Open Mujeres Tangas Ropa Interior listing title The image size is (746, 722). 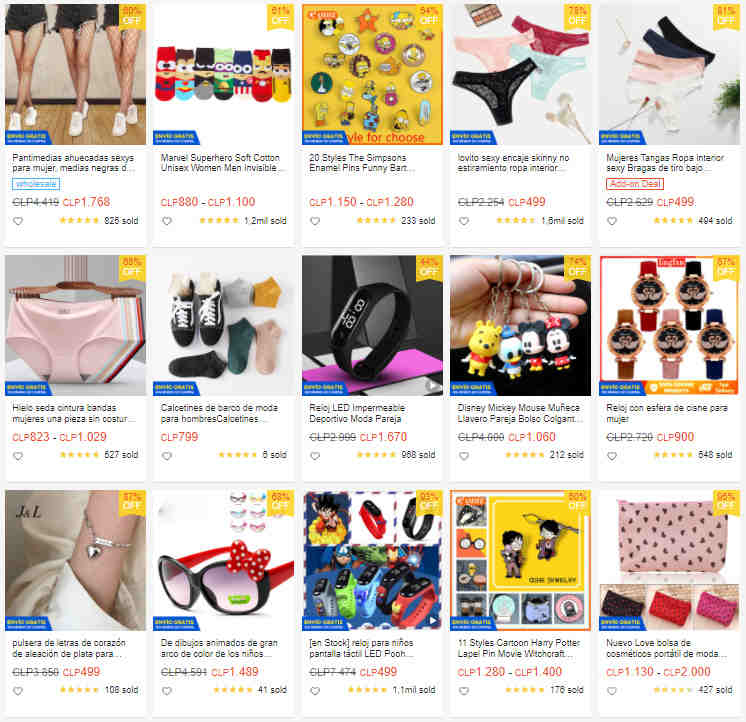click(665, 163)
